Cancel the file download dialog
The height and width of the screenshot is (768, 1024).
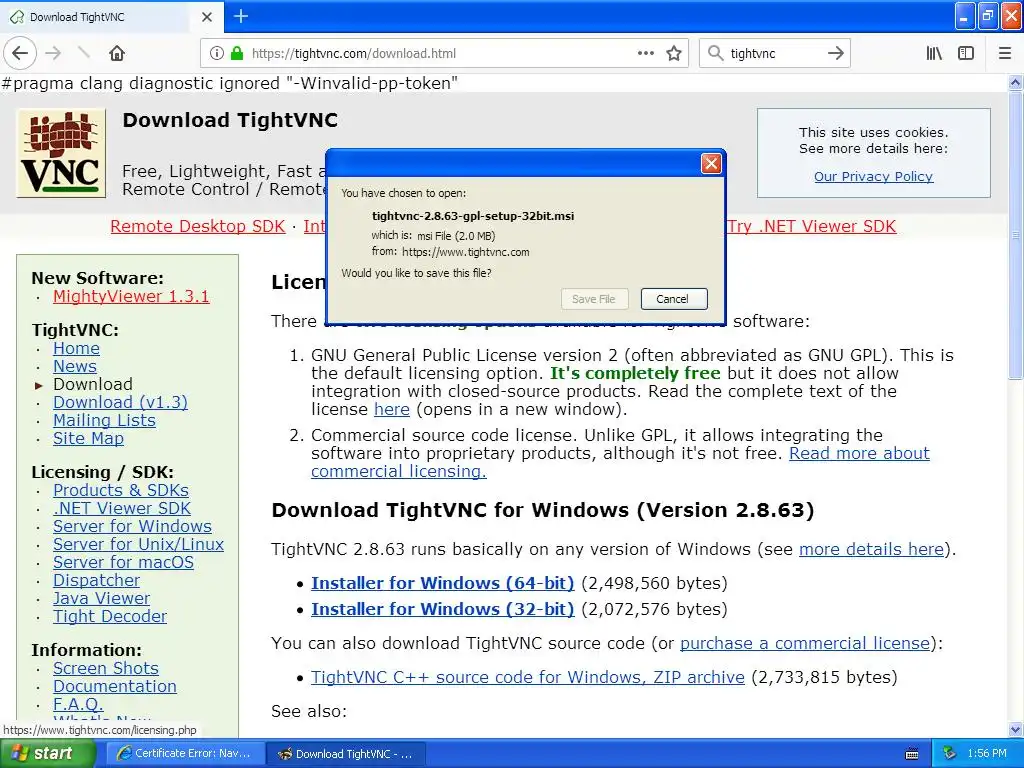[x=673, y=299]
